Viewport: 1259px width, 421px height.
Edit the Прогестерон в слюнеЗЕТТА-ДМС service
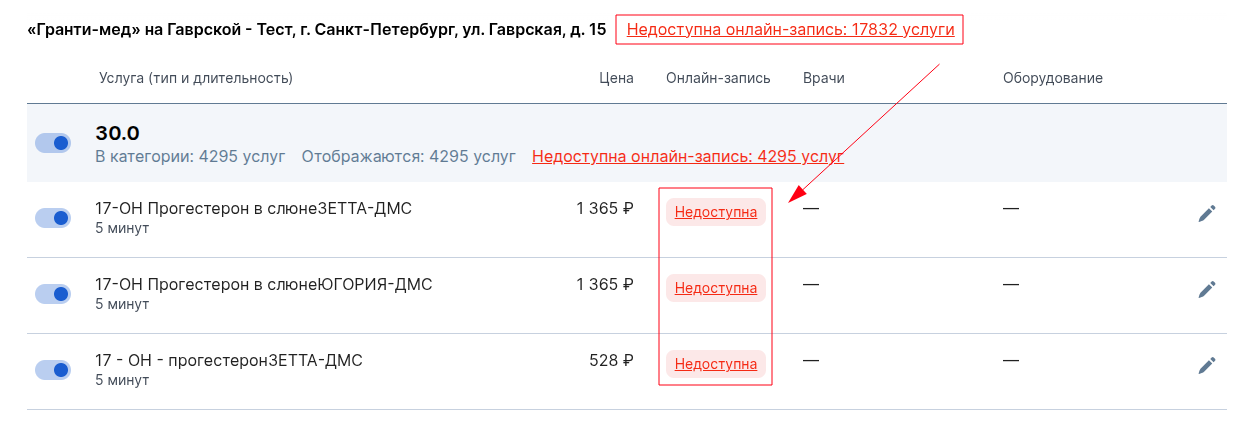(1207, 213)
